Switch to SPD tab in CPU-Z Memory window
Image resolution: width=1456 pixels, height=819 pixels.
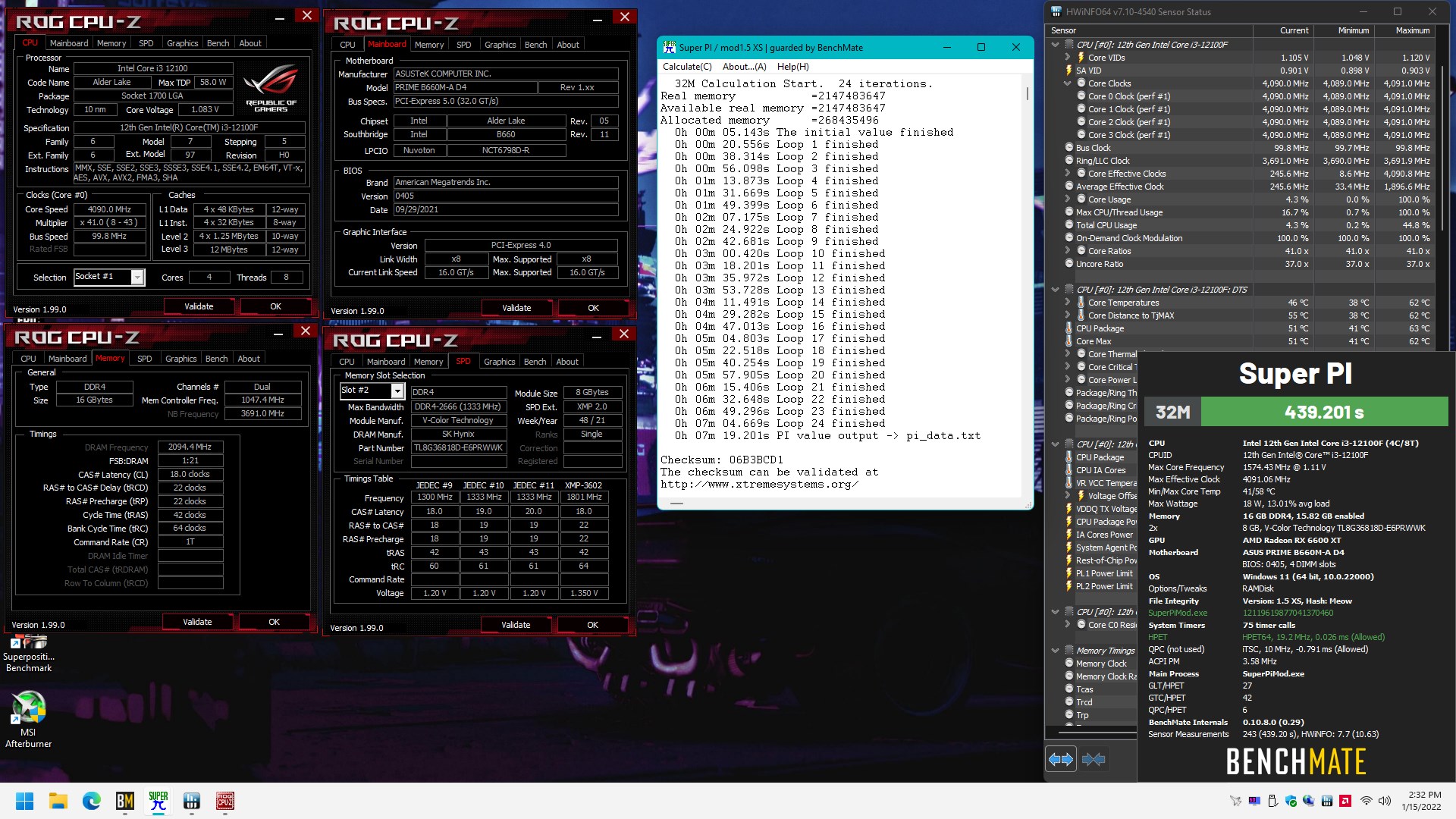pos(145,359)
